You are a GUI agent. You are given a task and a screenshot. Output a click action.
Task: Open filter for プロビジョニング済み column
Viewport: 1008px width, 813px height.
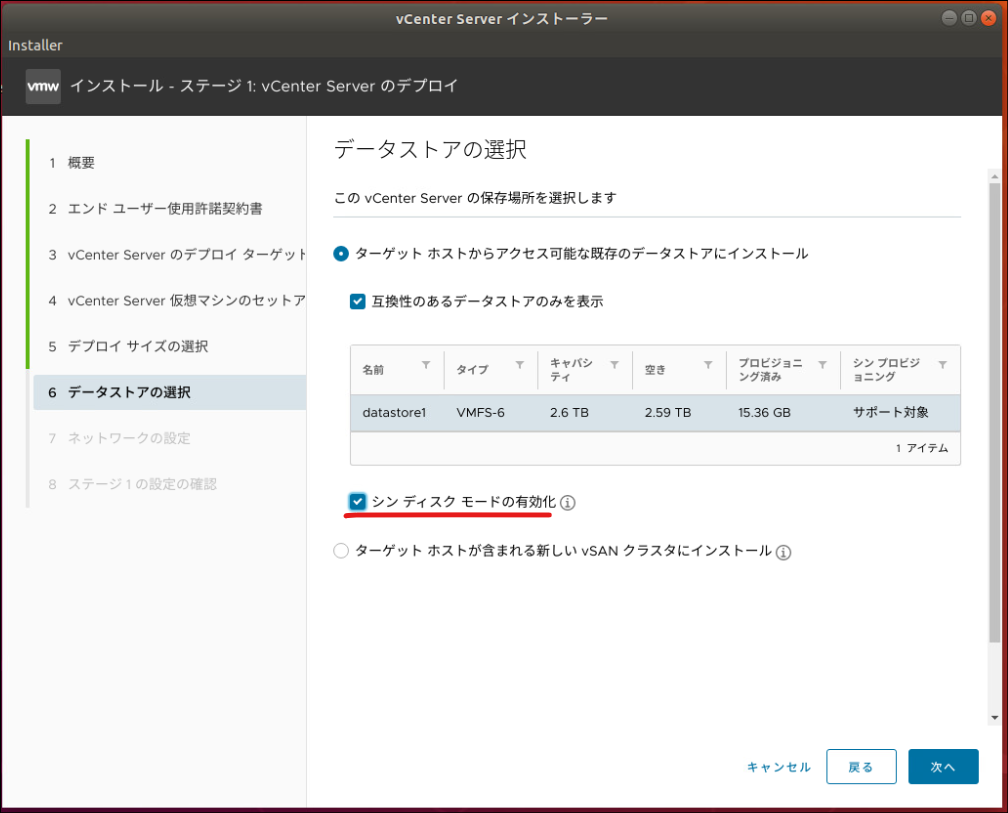click(822, 365)
